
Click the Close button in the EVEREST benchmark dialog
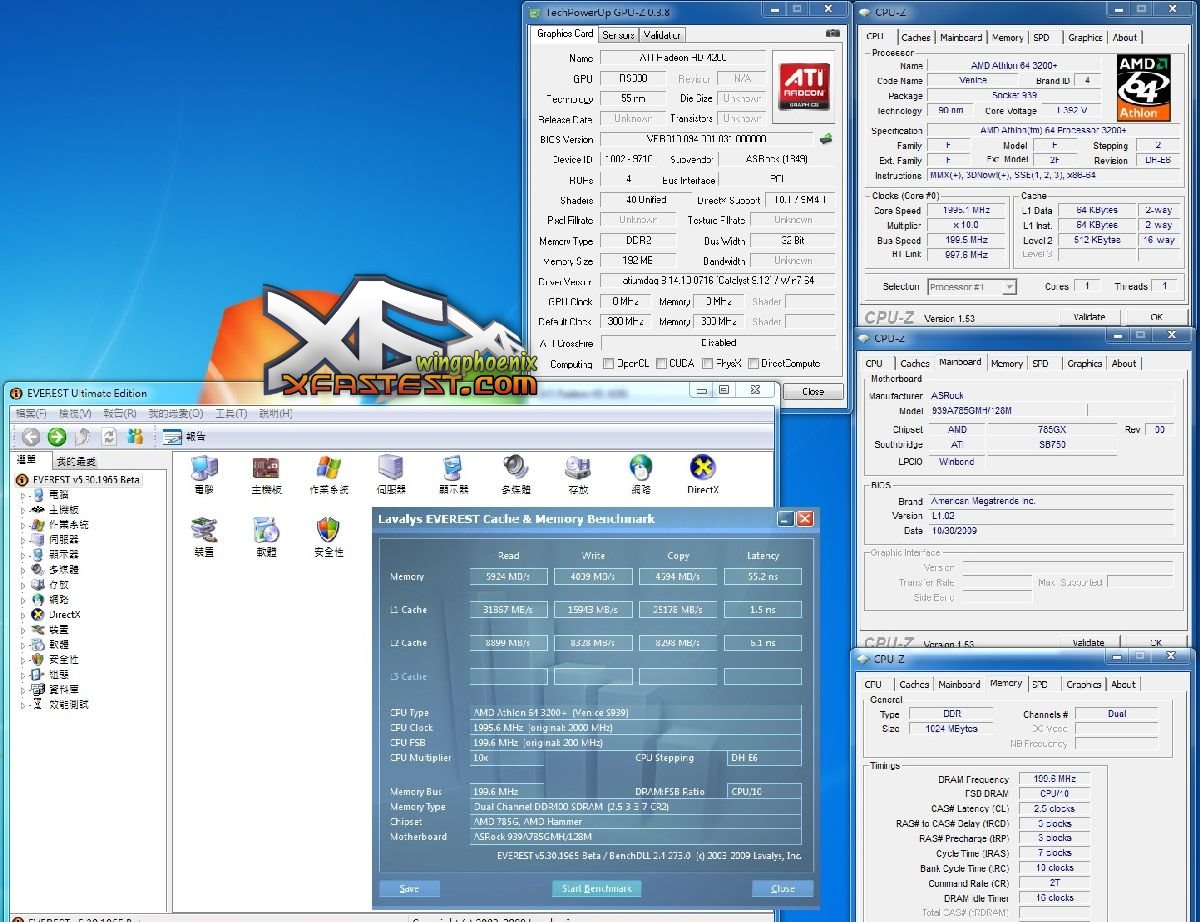pos(783,888)
